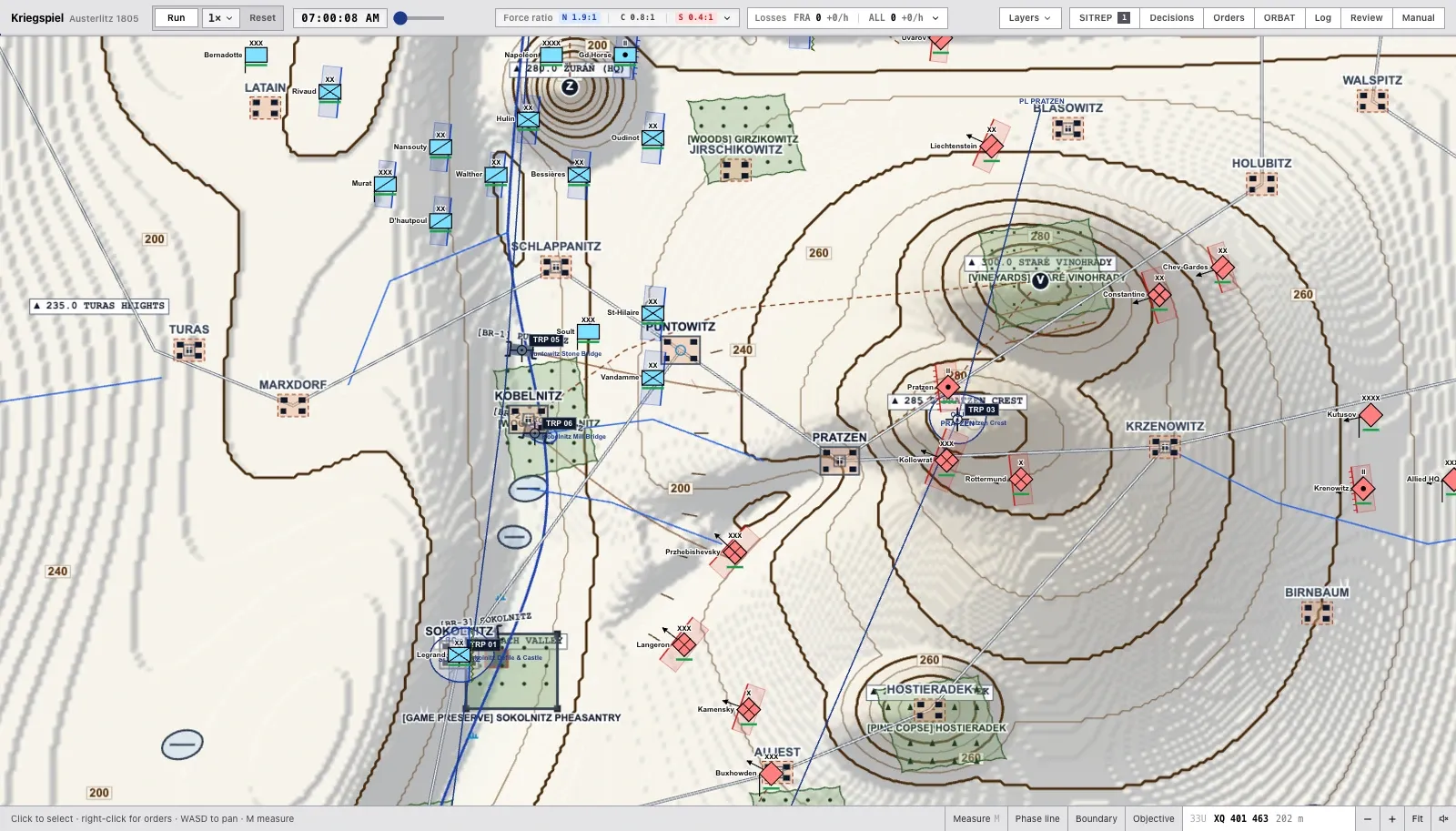Viewport: 1456px width, 831px height.
Task: Toggle the sound mute icon
Action: tap(1443, 818)
